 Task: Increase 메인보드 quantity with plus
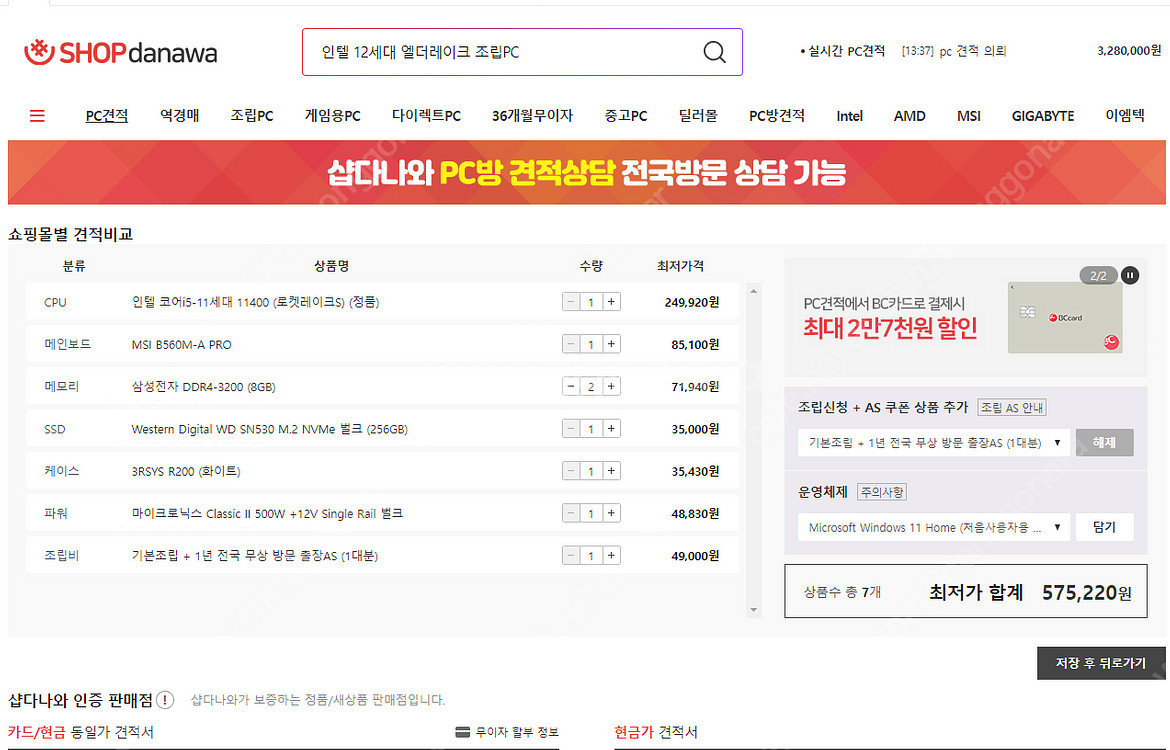click(x=611, y=344)
